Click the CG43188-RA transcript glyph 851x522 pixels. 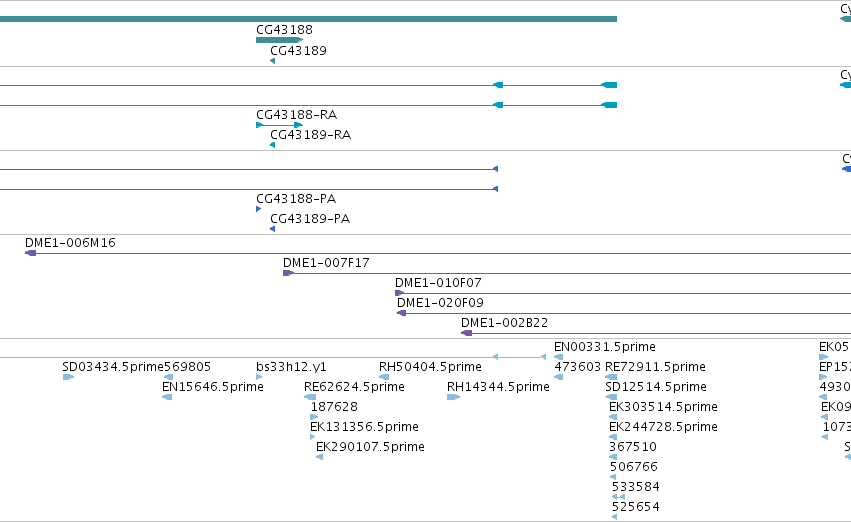280,125
